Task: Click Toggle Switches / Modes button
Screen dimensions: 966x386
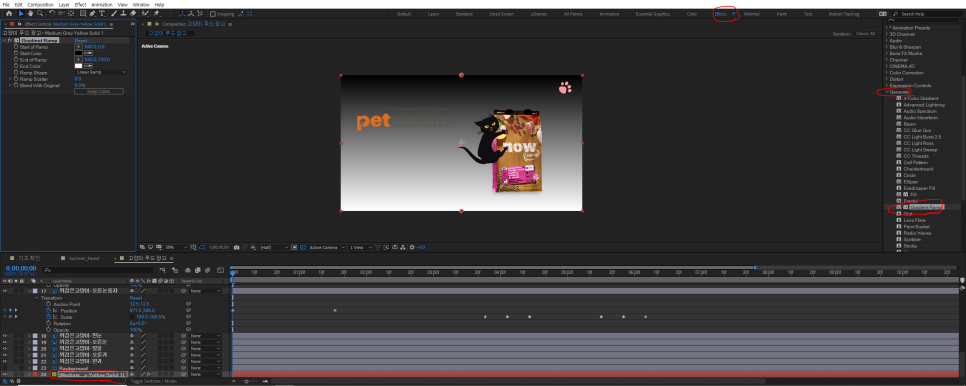Action: 152,381
